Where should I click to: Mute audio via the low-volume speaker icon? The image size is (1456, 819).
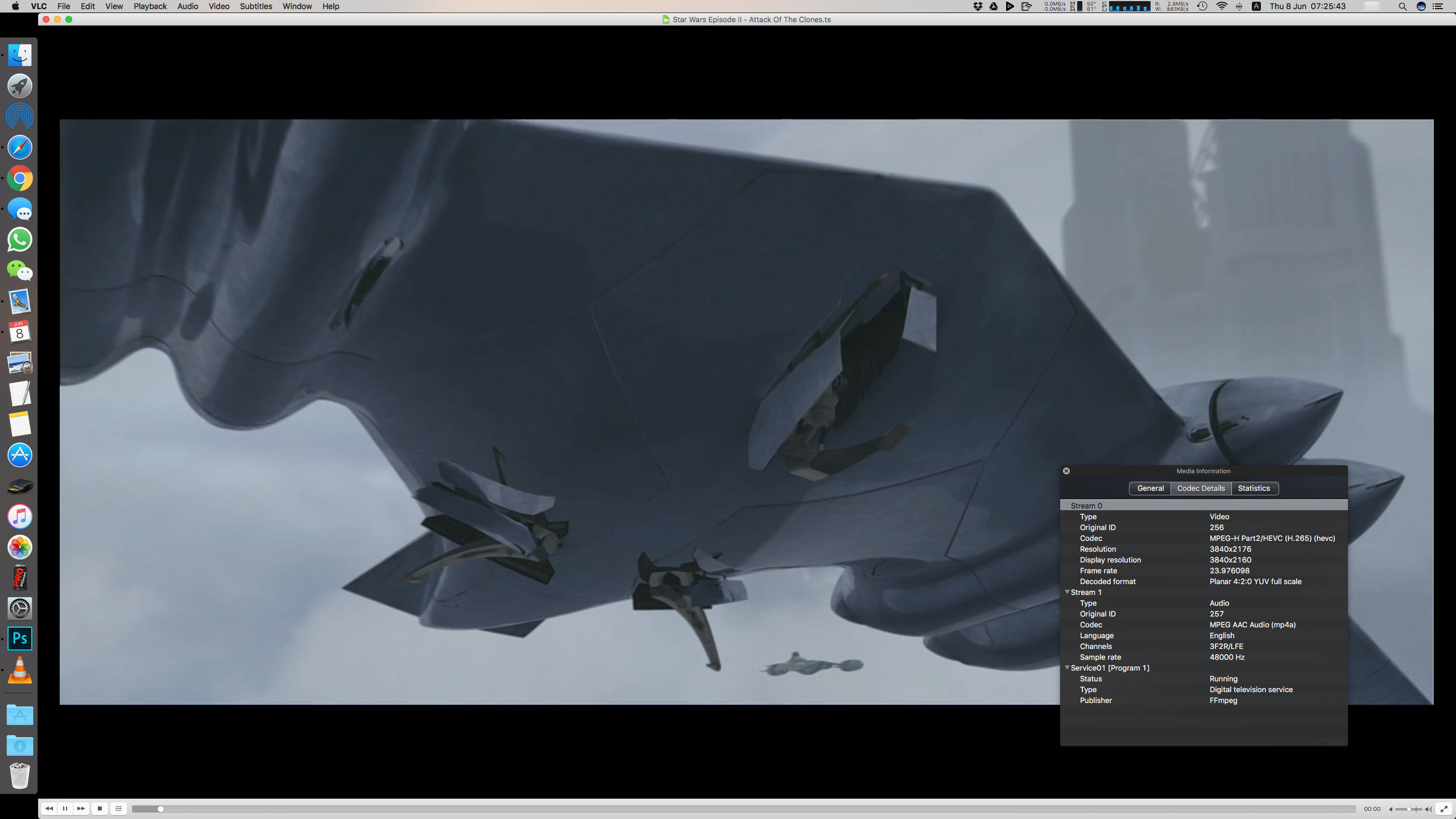tap(1390, 809)
